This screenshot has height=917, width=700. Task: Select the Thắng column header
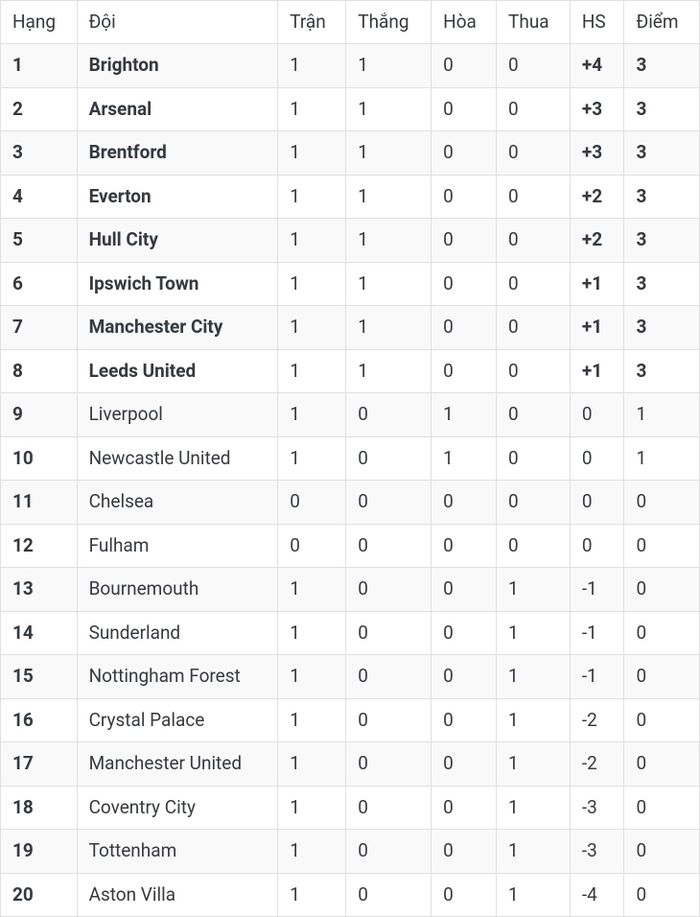383,22
